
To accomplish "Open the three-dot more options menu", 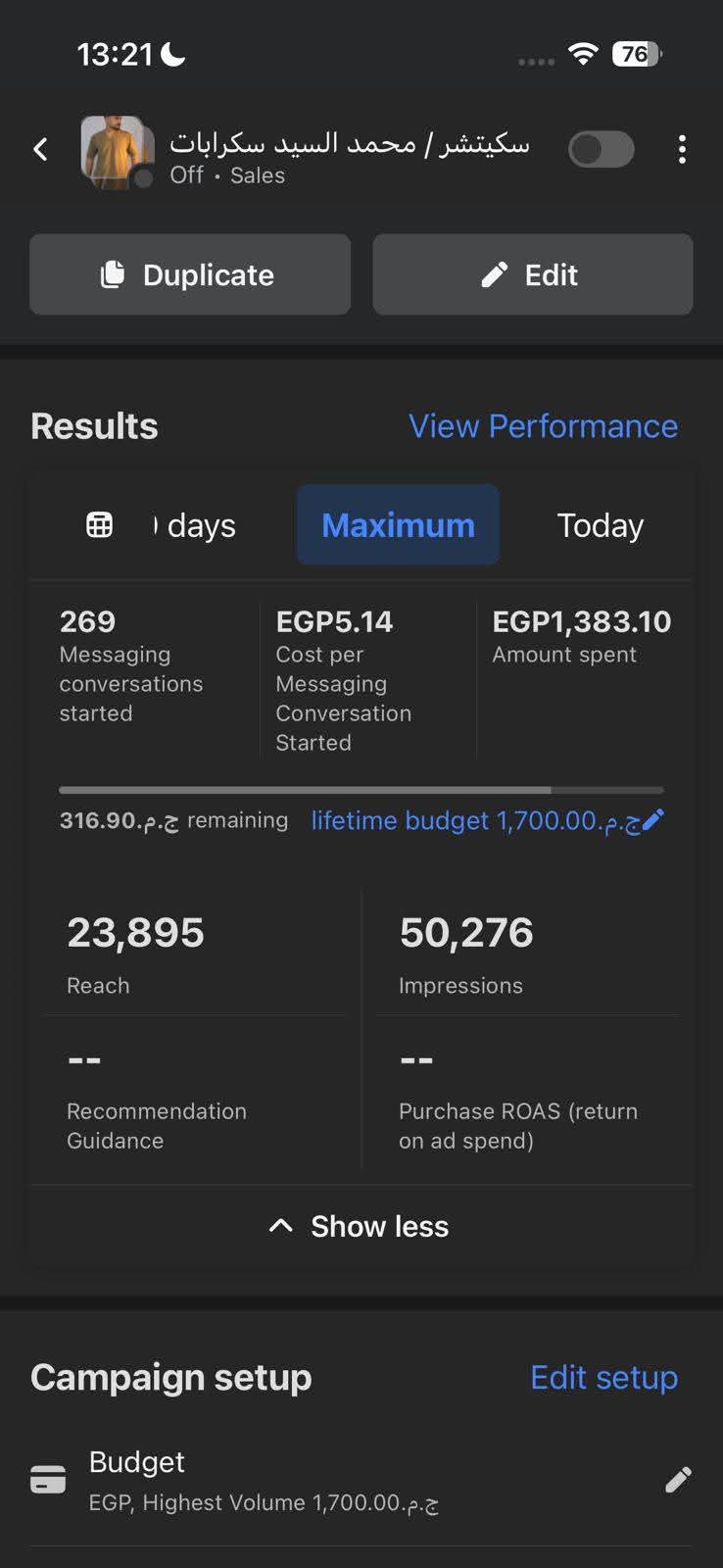I will [682, 149].
